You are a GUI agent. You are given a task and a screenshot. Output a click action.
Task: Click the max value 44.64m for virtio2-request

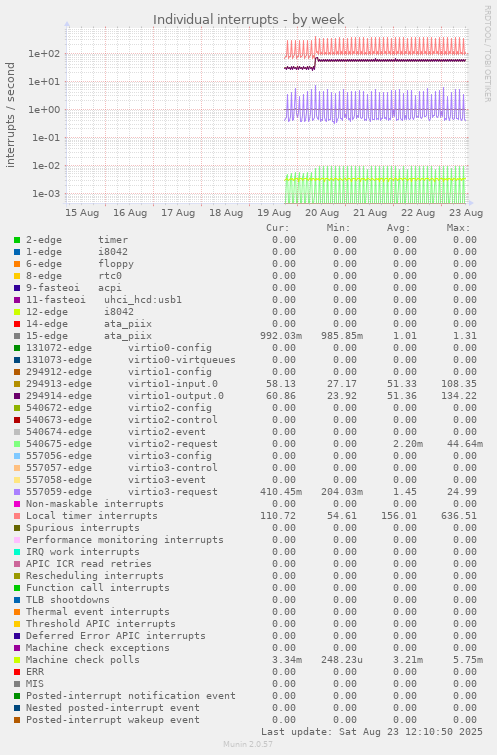pyautogui.click(x=465, y=444)
